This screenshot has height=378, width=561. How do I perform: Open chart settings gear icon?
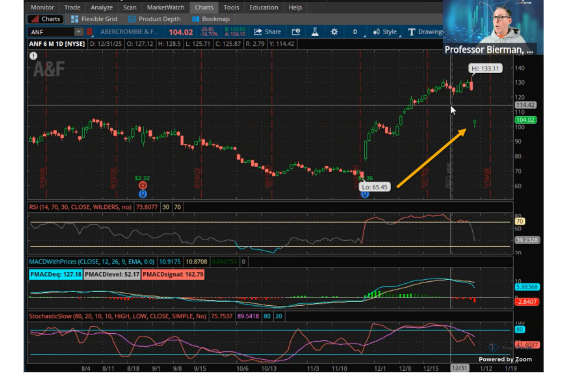(334, 32)
